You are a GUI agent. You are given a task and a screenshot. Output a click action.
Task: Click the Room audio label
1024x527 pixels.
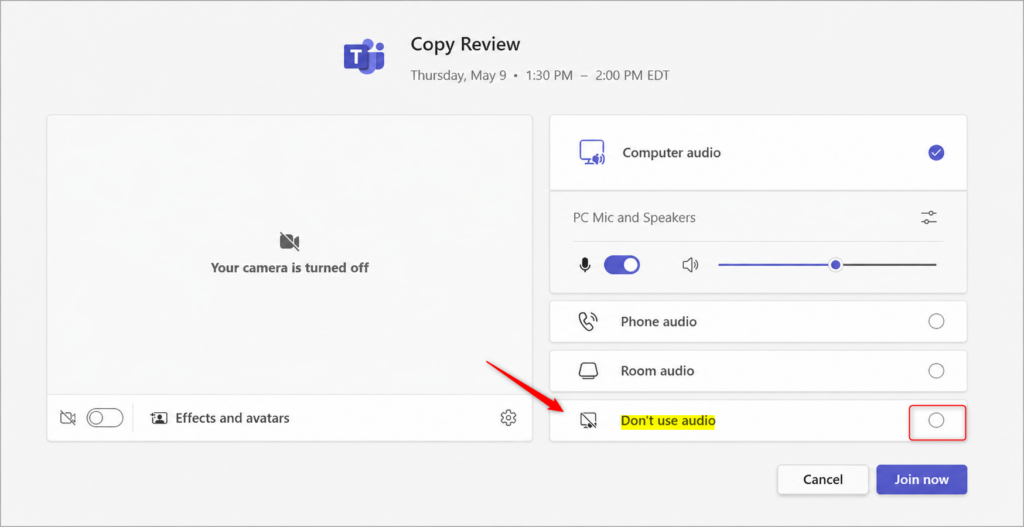click(657, 371)
